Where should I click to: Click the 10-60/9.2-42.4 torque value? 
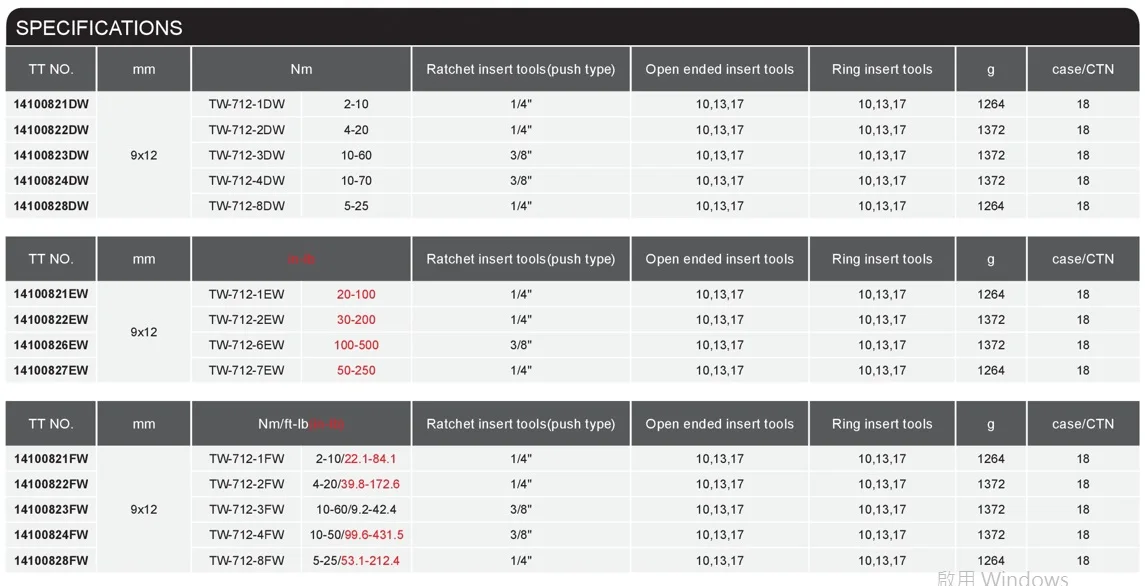pos(356,509)
